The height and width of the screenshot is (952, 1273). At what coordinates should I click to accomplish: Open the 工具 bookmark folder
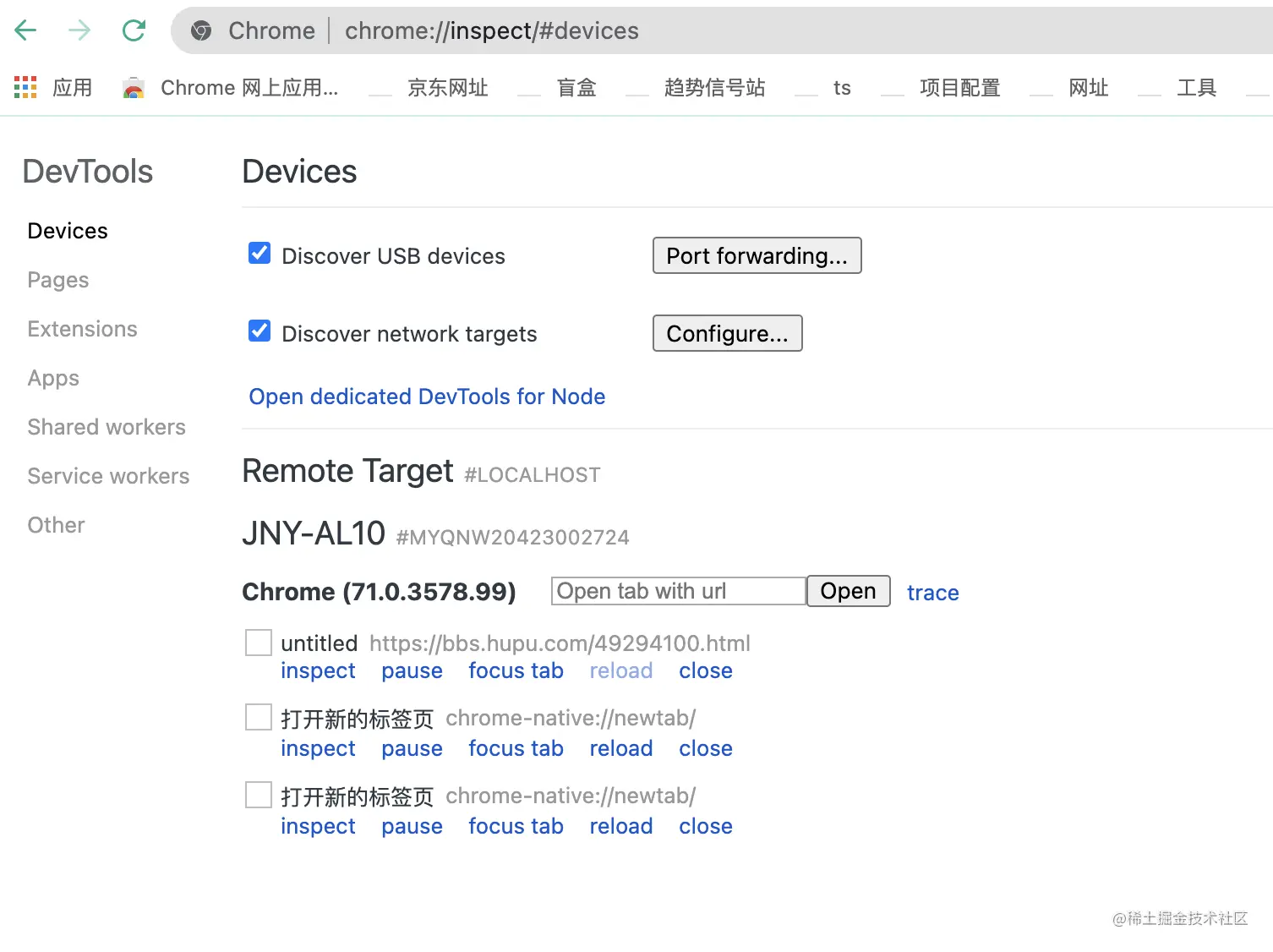(1196, 88)
